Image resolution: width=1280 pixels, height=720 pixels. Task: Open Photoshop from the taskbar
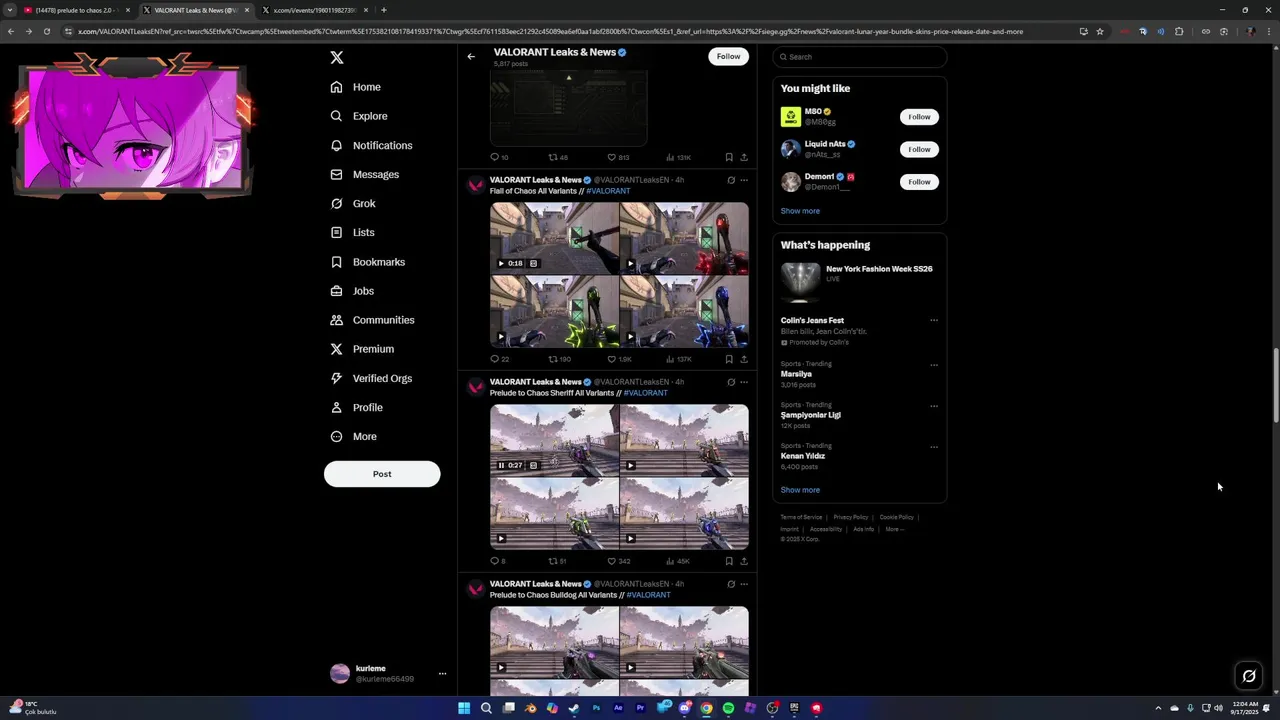click(596, 708)
